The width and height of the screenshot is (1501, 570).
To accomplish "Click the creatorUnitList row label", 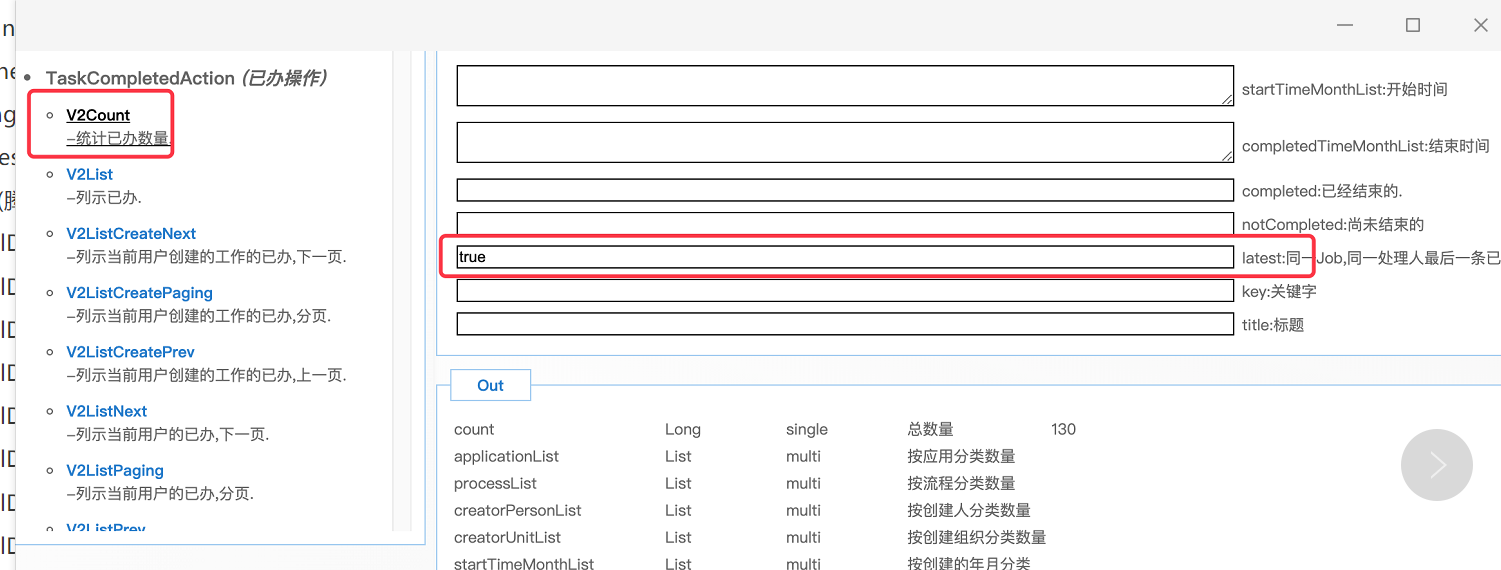I will pyautogui.click(x=507, y=537).
